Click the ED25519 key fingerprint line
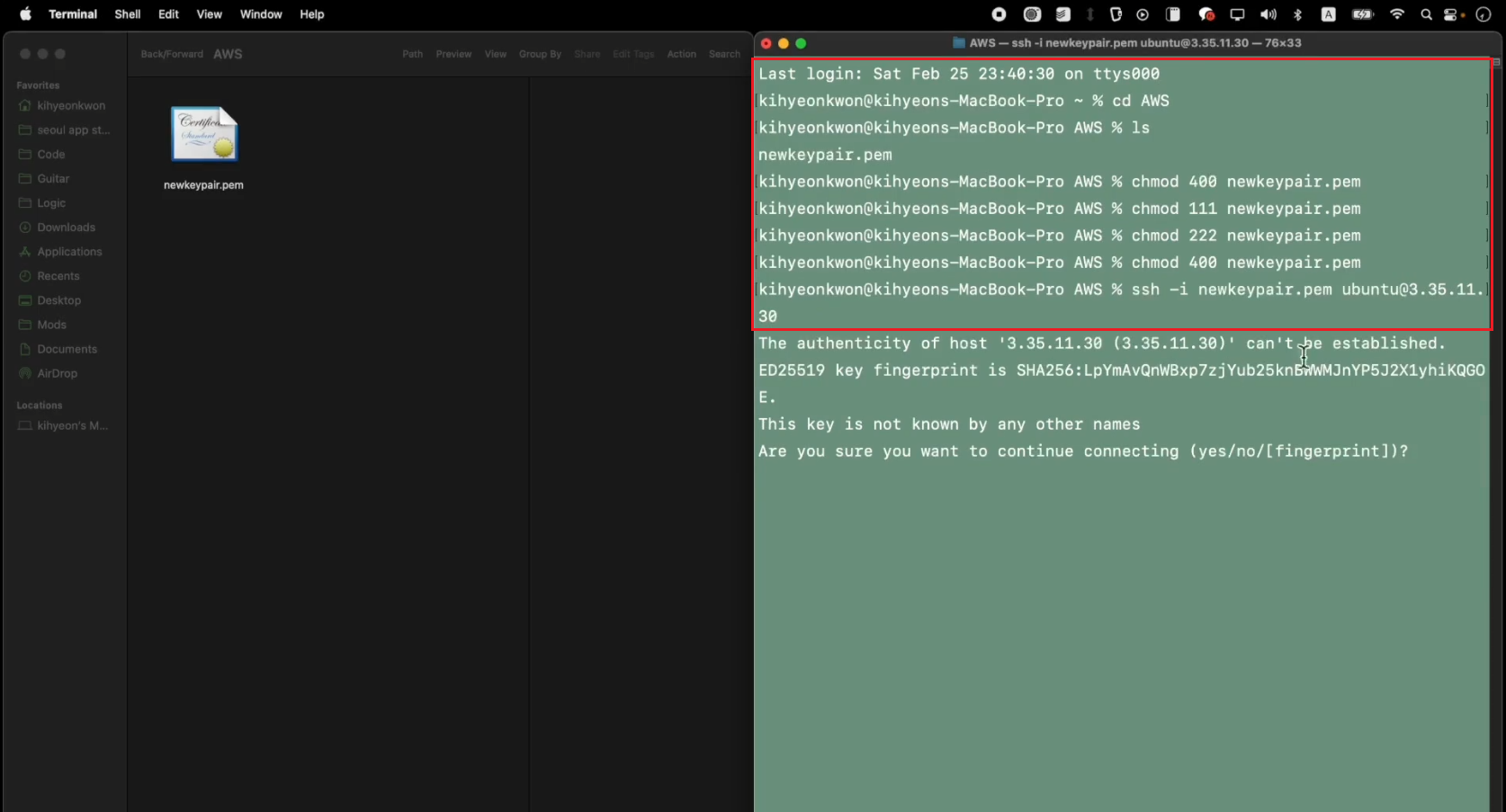The height and width of the screenshot is (812, 1506). [x=1121, y=384]
